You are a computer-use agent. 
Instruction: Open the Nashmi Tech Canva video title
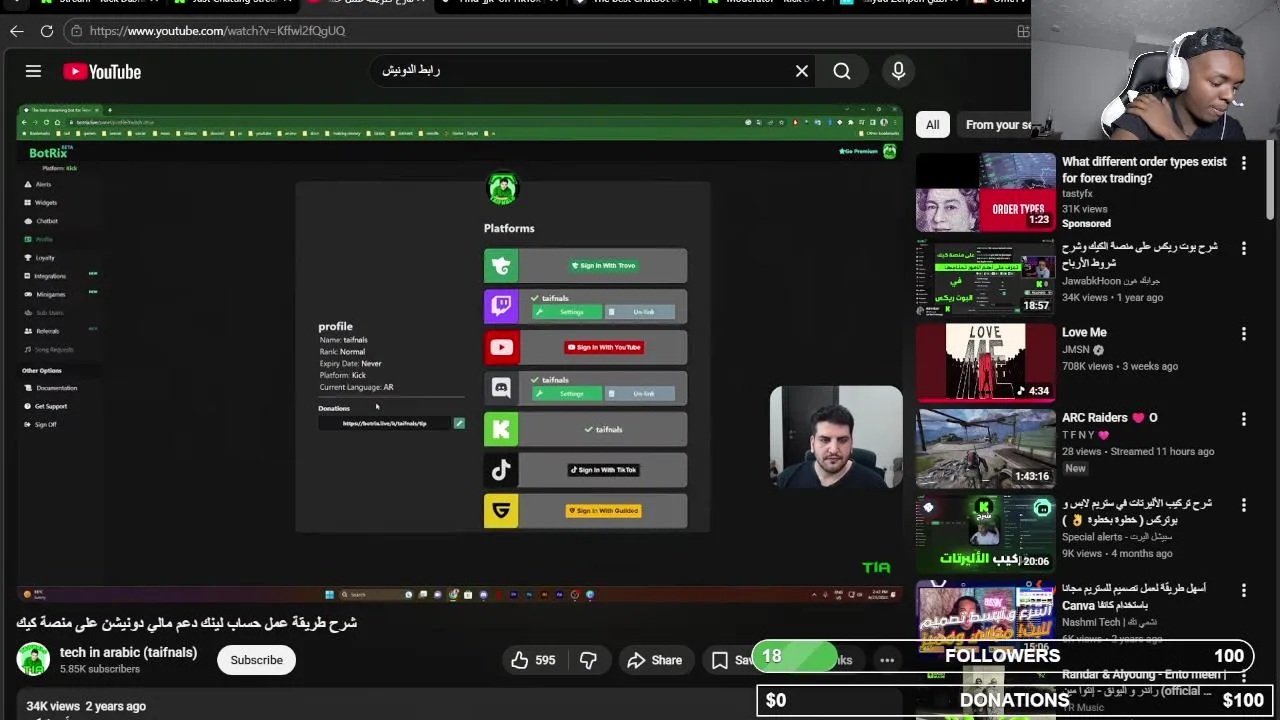pyautogui.click(x=1134, y=596)
